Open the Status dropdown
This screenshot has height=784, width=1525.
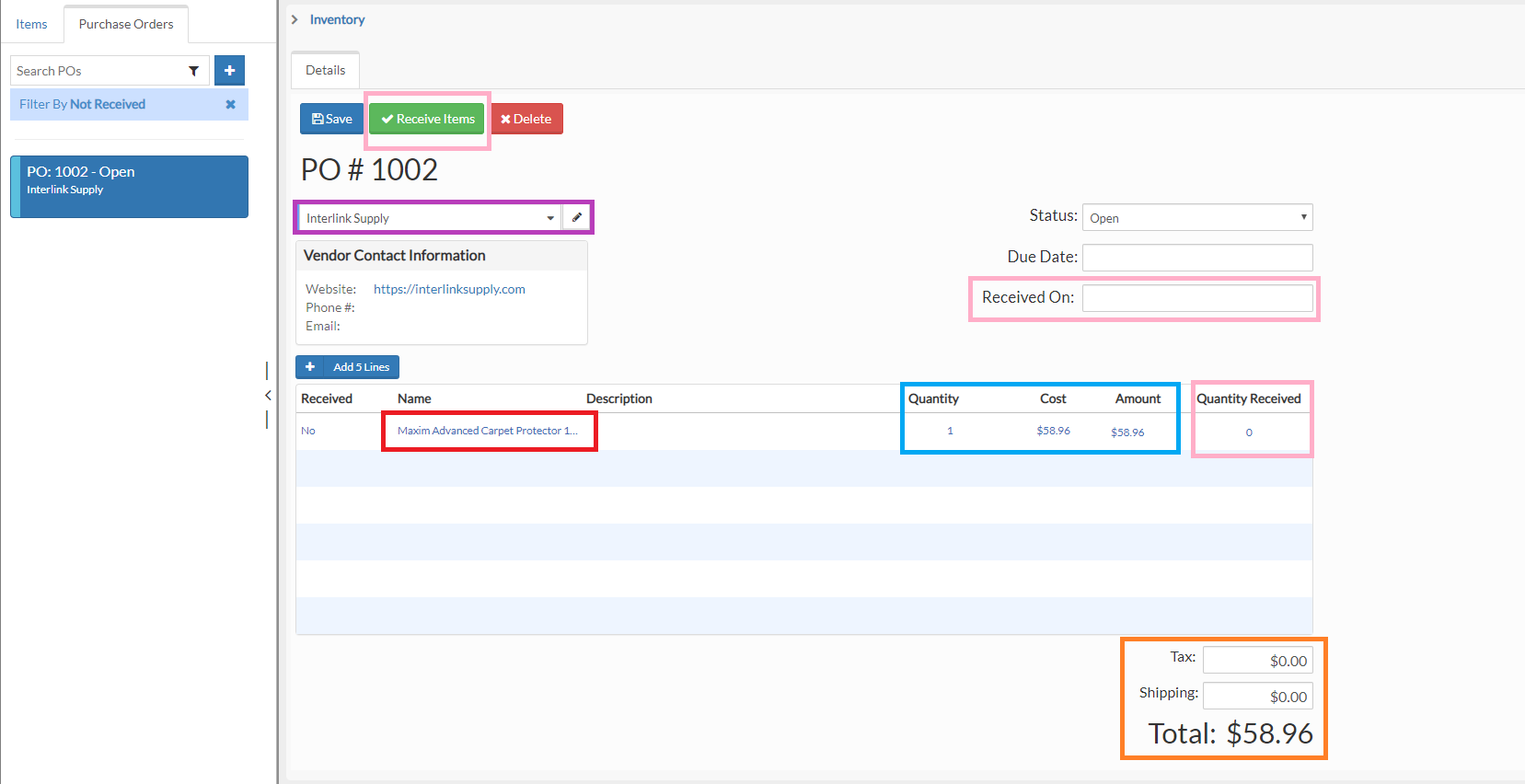[x=1196, y=218]
